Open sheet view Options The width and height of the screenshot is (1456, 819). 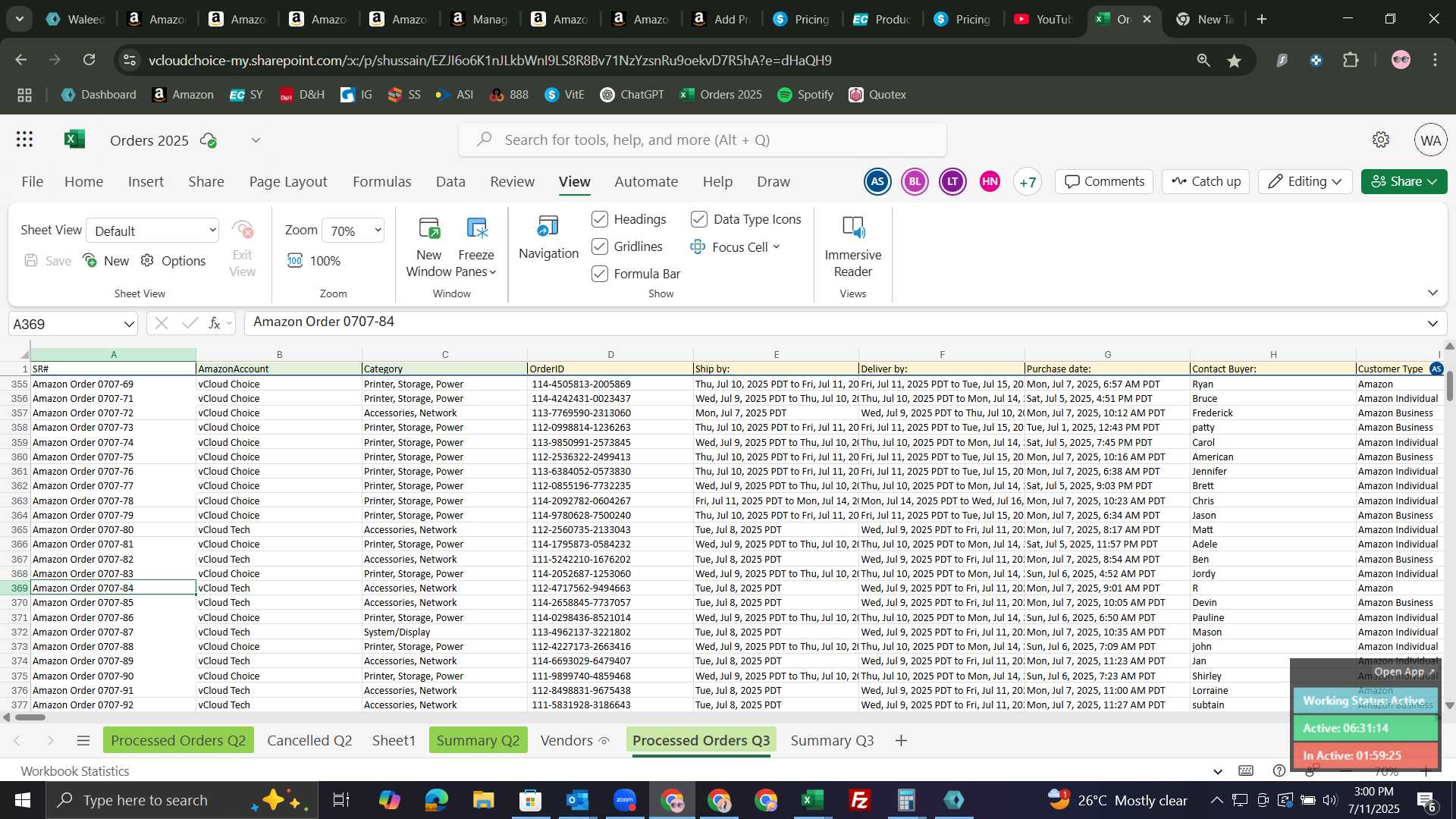pos(174,261)
